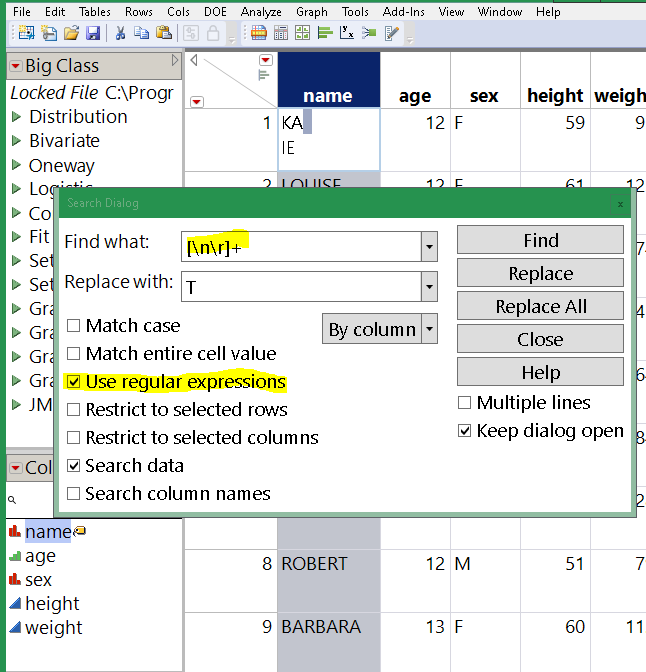The image size is (646, 672).
Task: Uncheck Keep dialog open
Action: [464, 430]
